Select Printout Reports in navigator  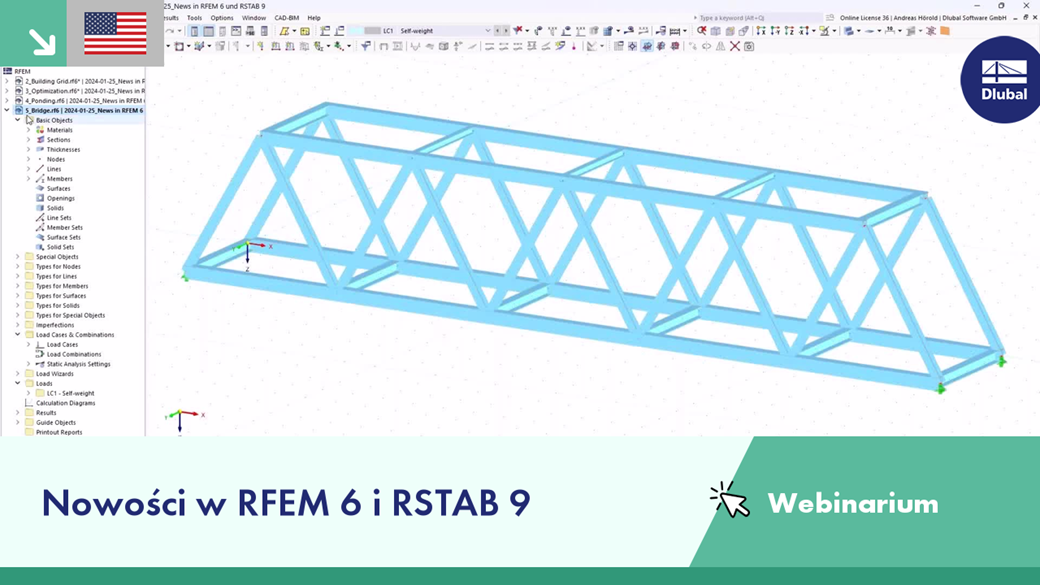coord(59,432)
